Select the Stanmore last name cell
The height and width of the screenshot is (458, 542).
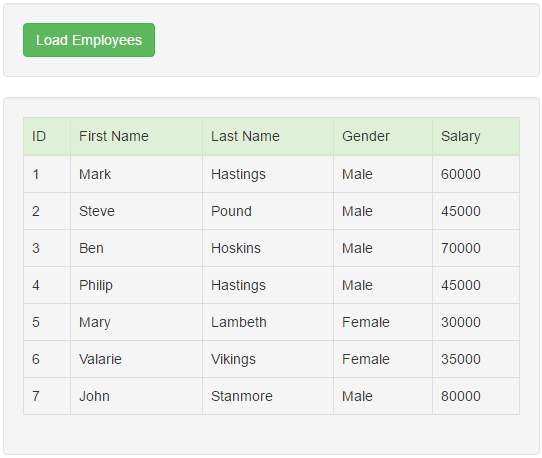pyautogui.click(x=268, y=396)
